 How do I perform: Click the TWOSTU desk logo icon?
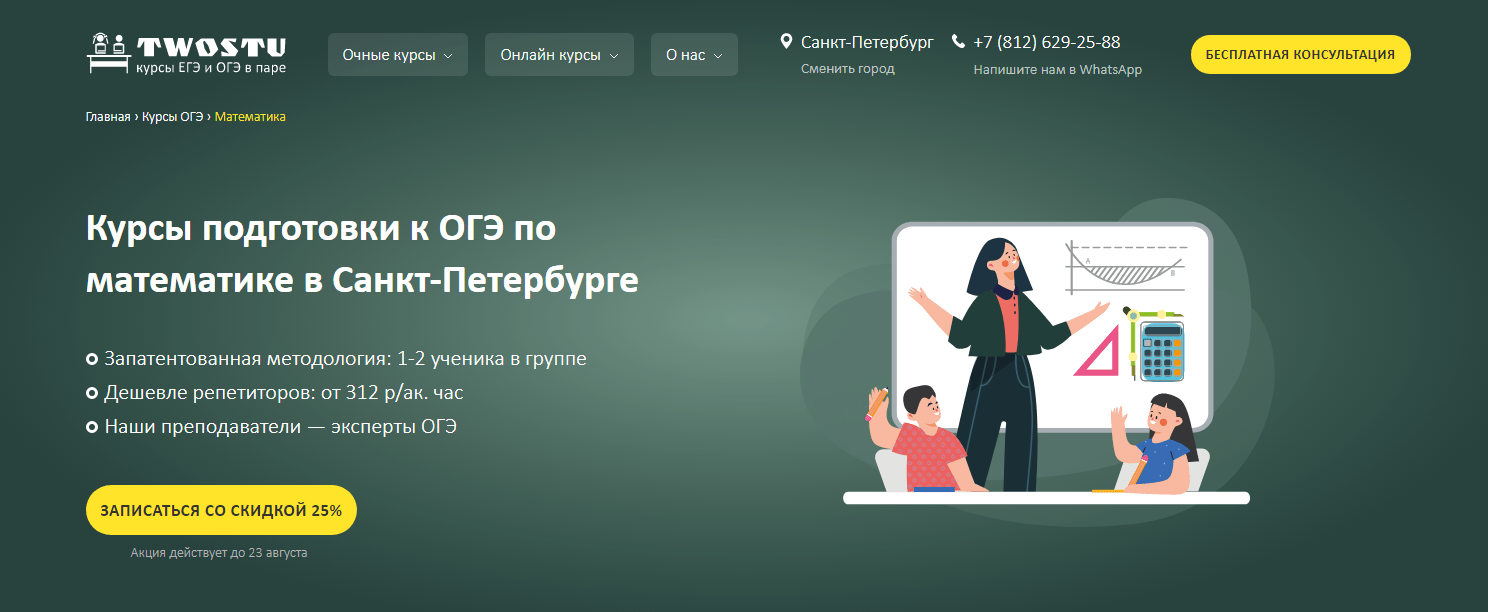click(108, 54)
